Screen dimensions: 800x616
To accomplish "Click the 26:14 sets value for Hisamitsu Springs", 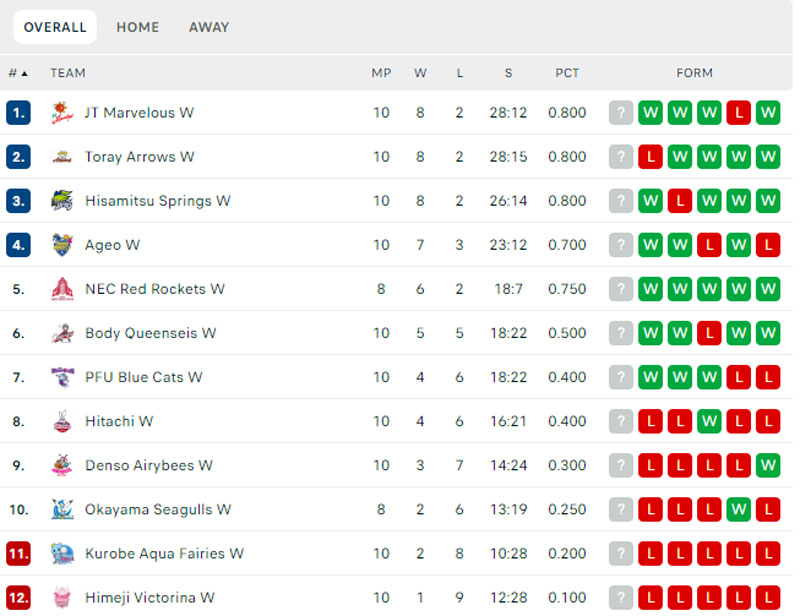I will tap(508, 201).
